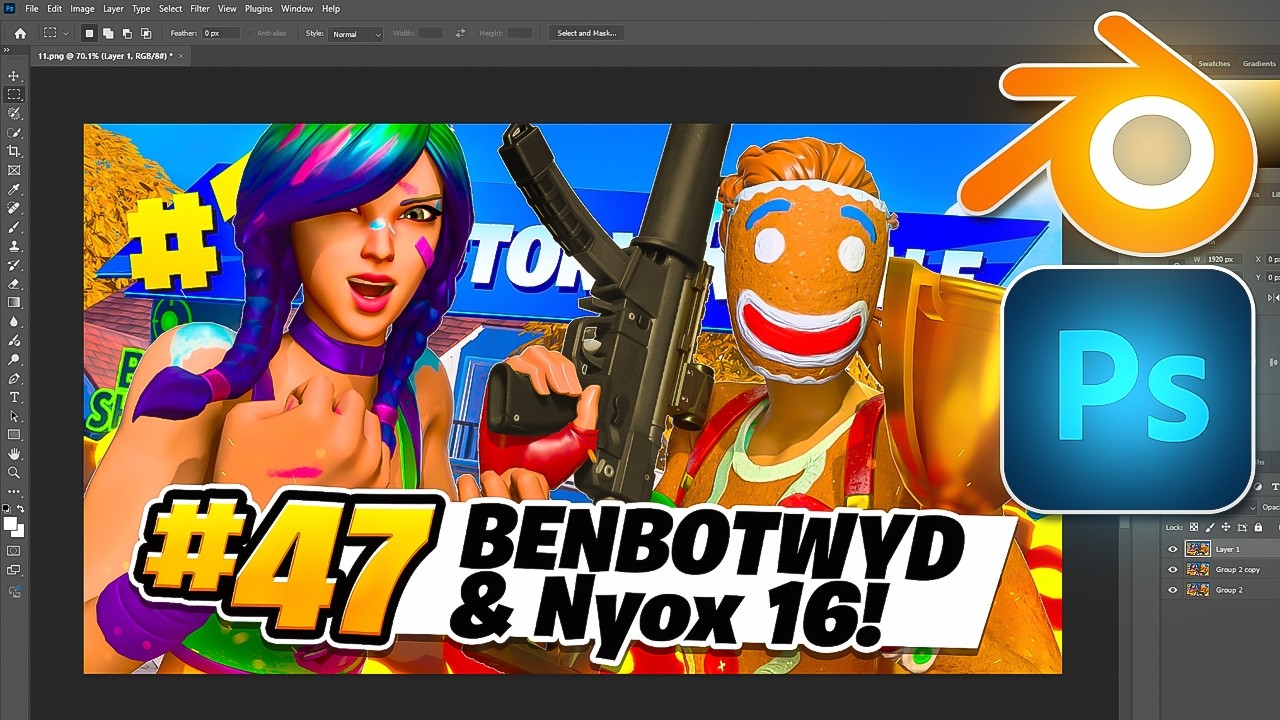This screenshot has height=720, width=1280.
Task: Select the Spot Healing Brush tool
Action: pyautogui.click(x=14, y=208)
